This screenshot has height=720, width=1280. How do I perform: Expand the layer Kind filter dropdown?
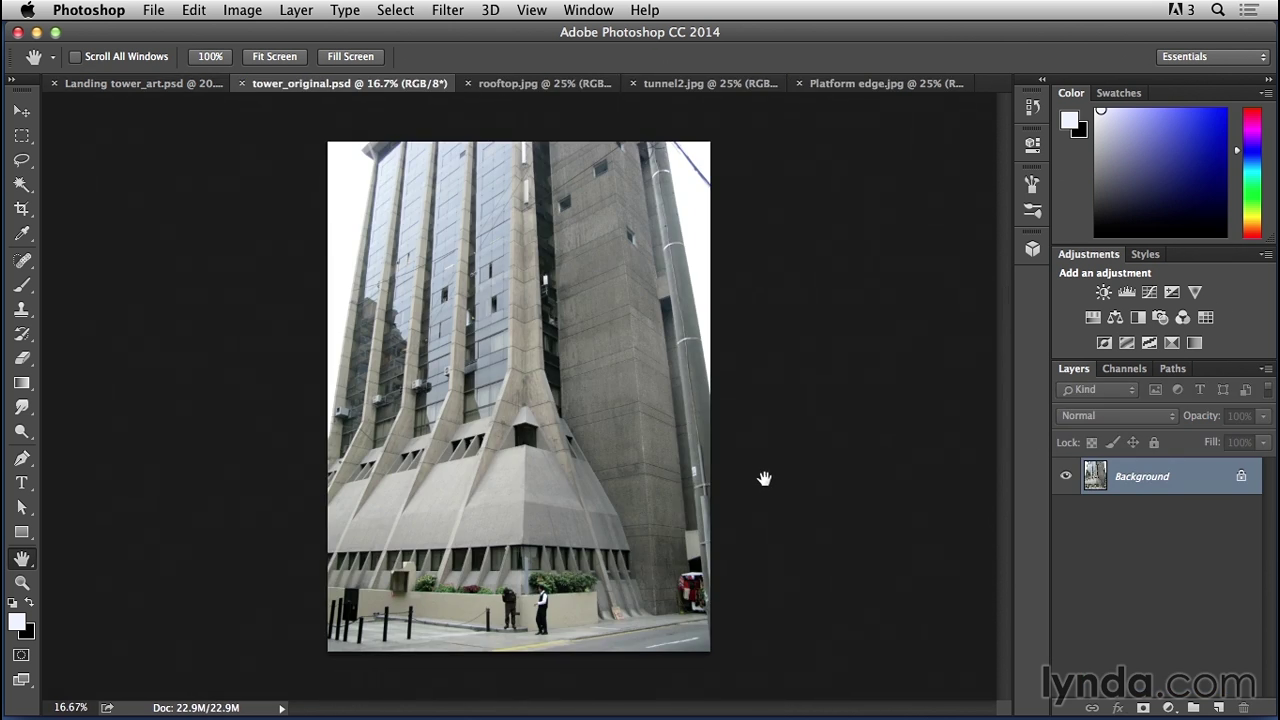(1098, 390)
